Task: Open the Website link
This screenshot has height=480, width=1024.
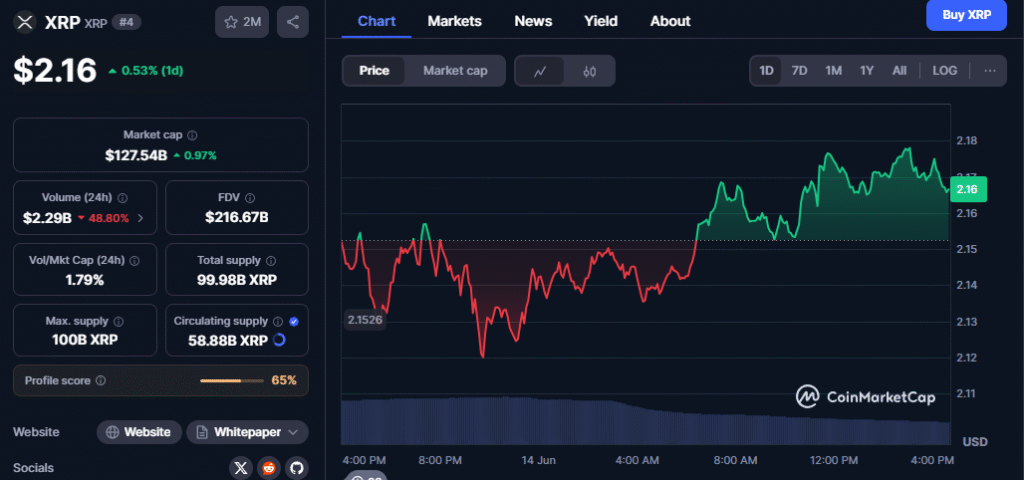Action: 139,432
